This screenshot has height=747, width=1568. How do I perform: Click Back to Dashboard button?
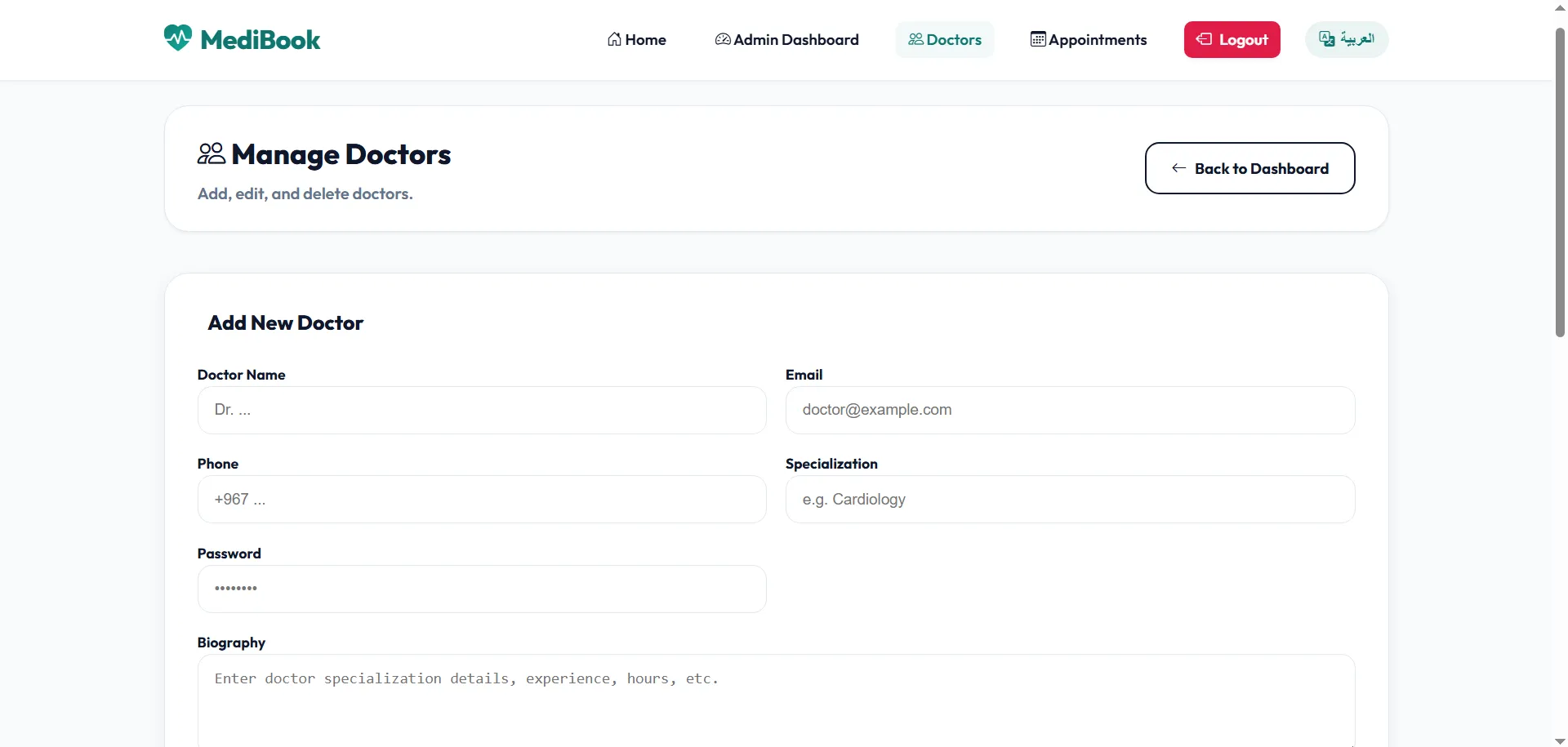(x=1250, y=168)
